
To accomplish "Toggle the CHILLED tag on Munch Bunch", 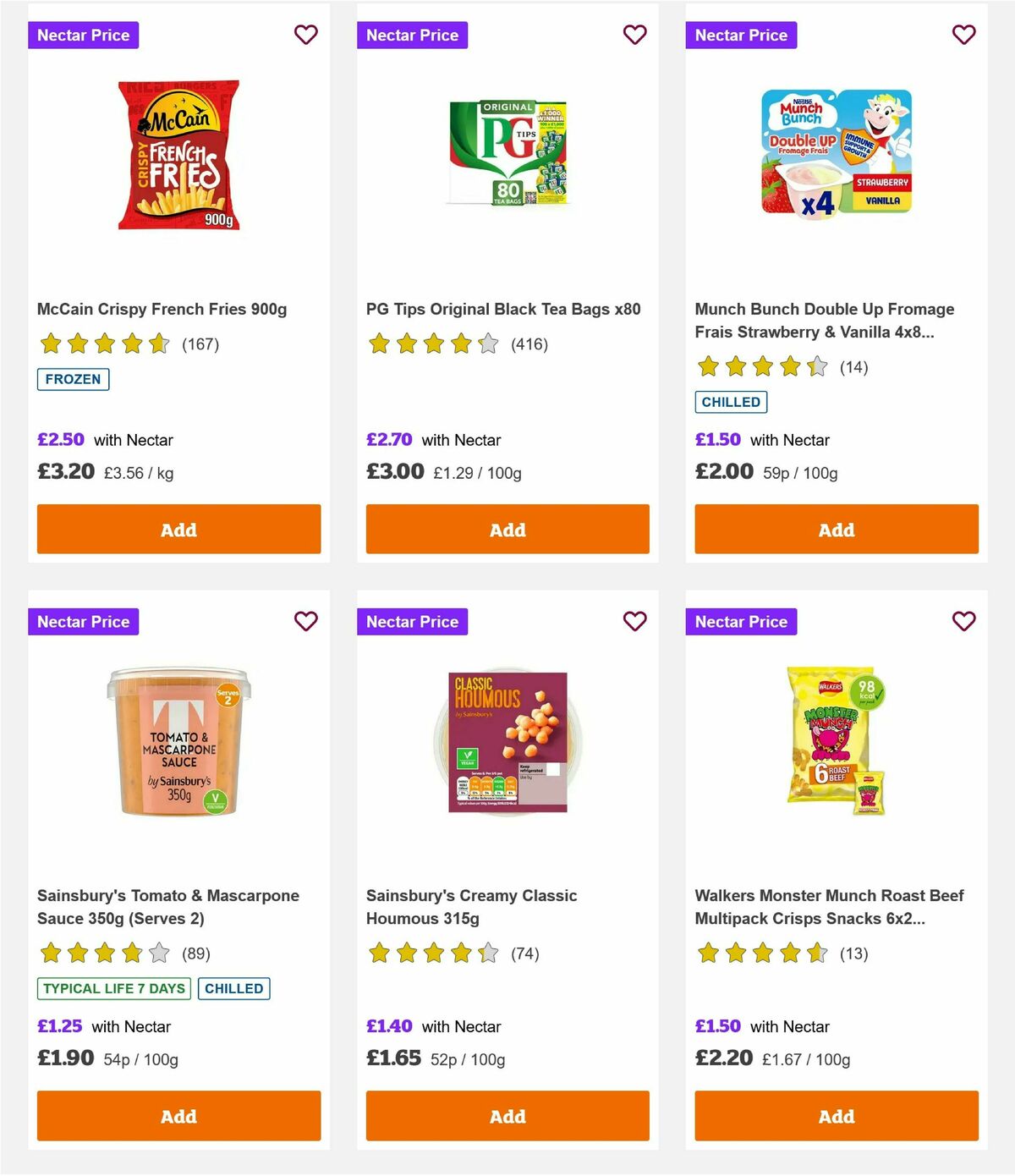I will pos(731,402).
